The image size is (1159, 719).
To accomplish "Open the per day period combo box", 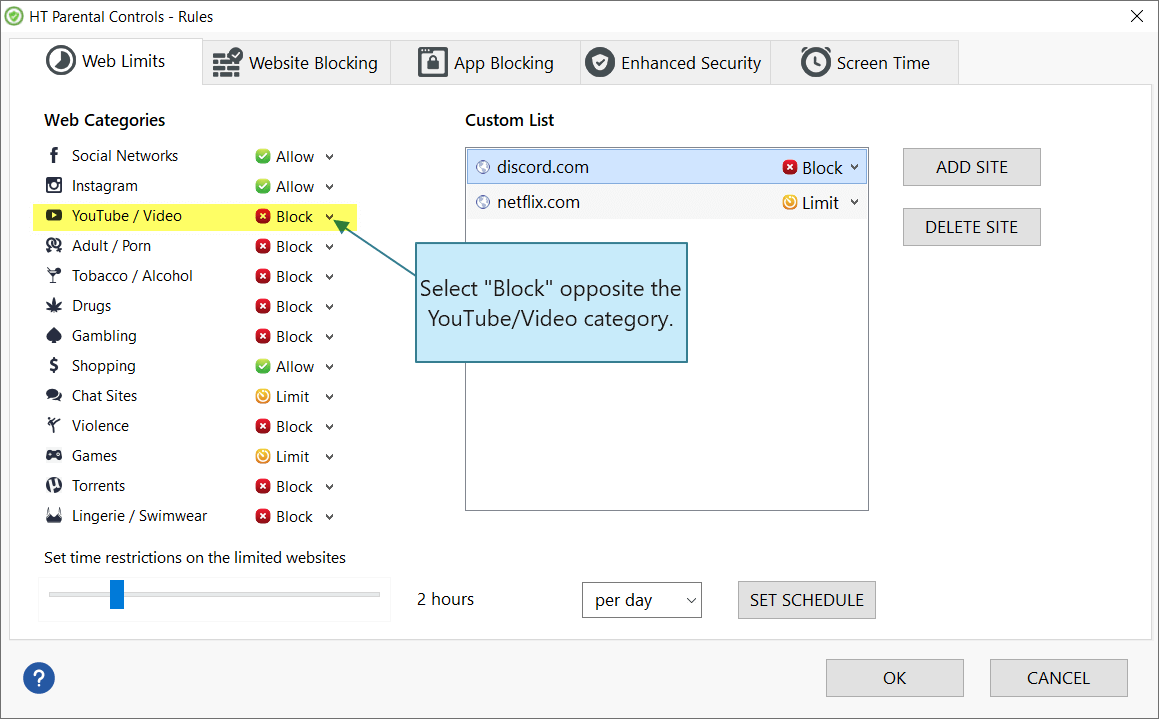I will coord(642,600).
